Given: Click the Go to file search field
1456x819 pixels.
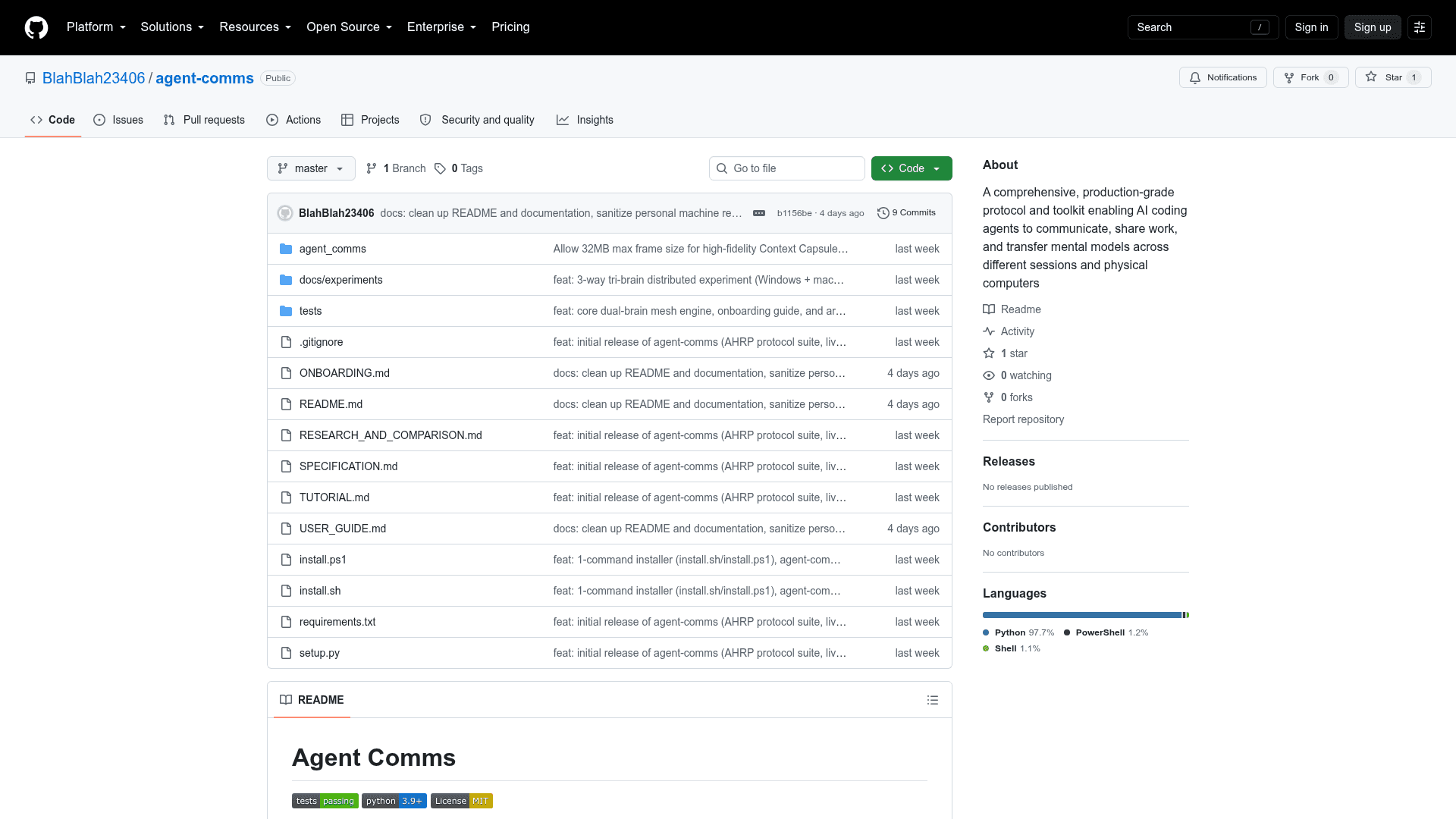Looking at the screenshot, I should point(787,168).
